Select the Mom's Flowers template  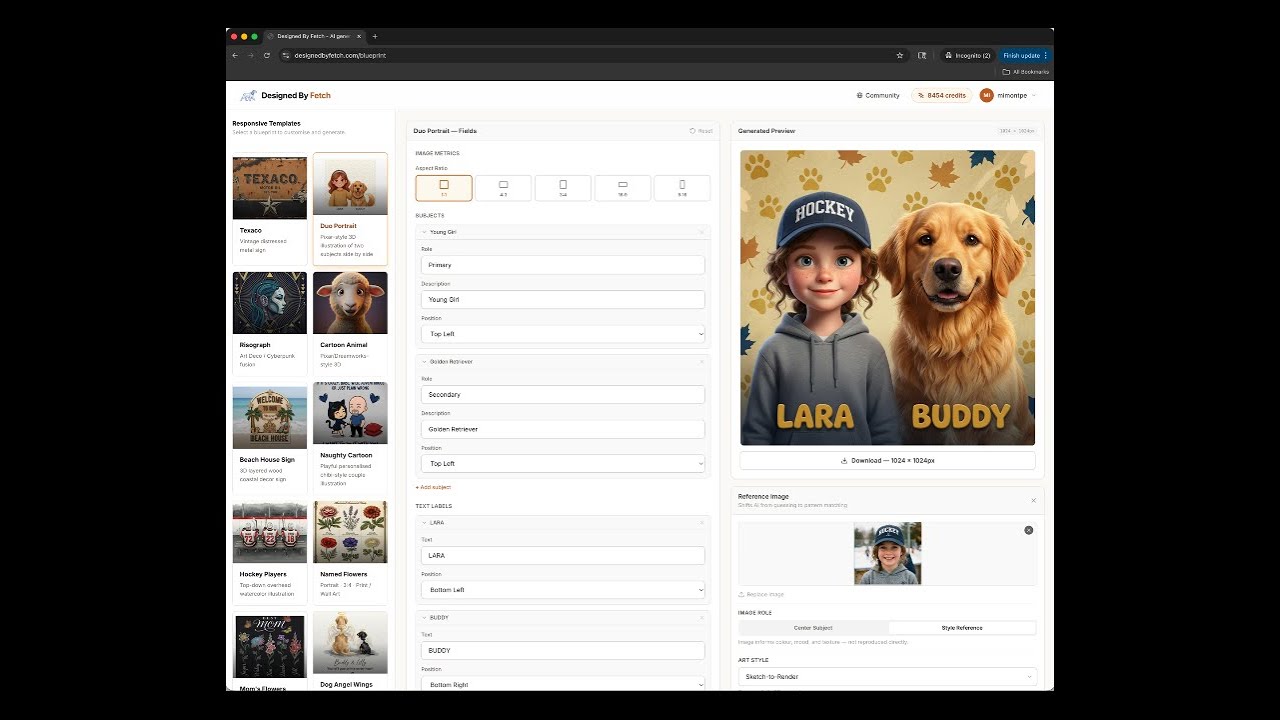click(270, 652)
